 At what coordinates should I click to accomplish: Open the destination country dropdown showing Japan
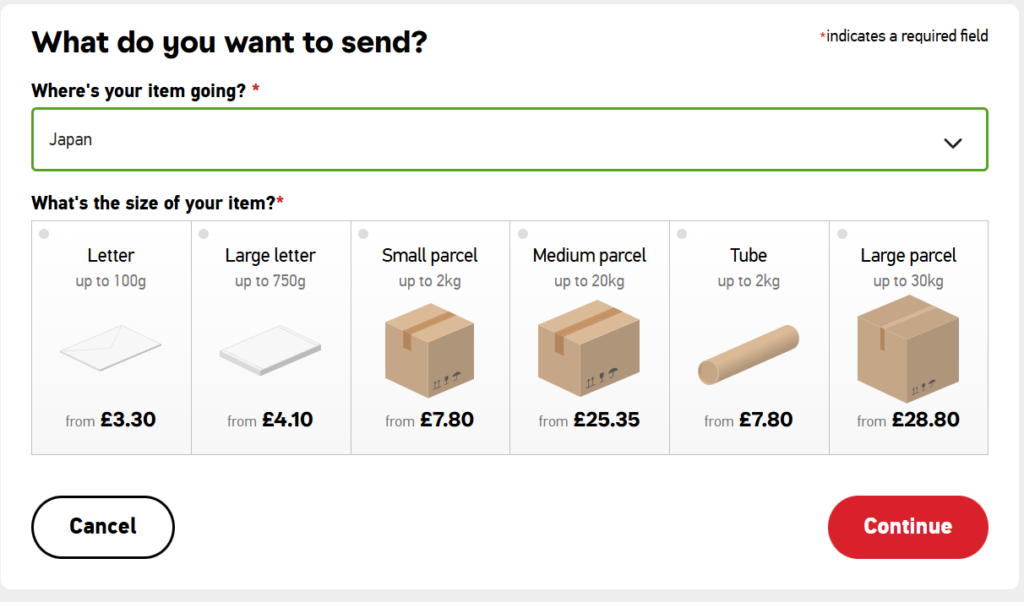(480, 140)
